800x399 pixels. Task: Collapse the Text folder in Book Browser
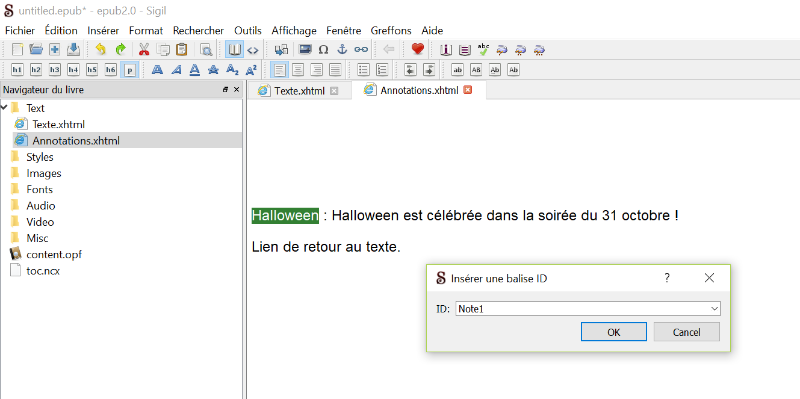pyautogui.click(x=4, y=108)
